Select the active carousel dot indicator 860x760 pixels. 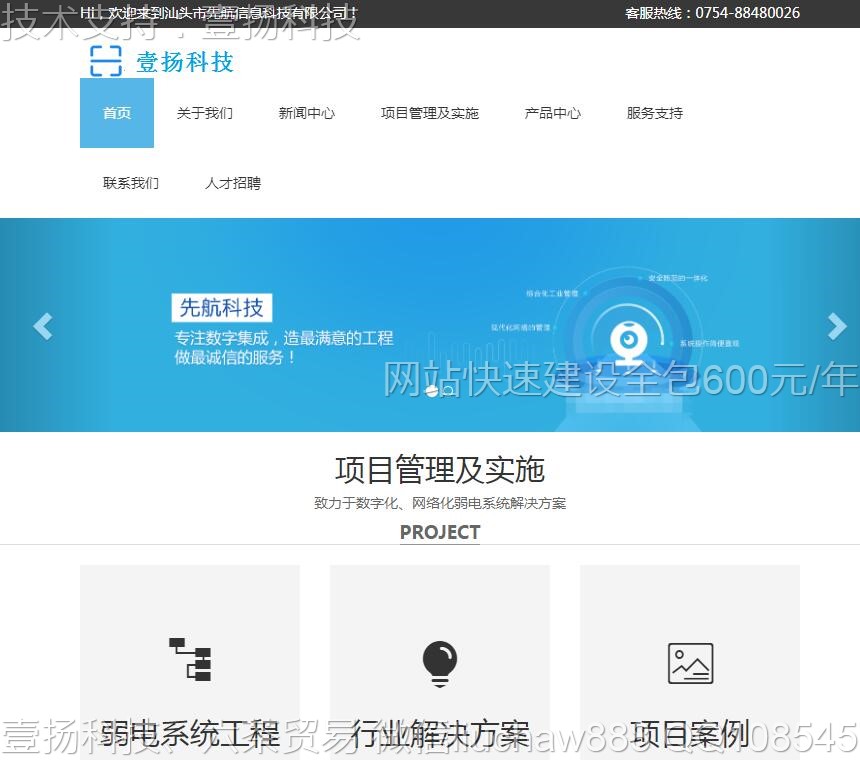coord(432,393)
